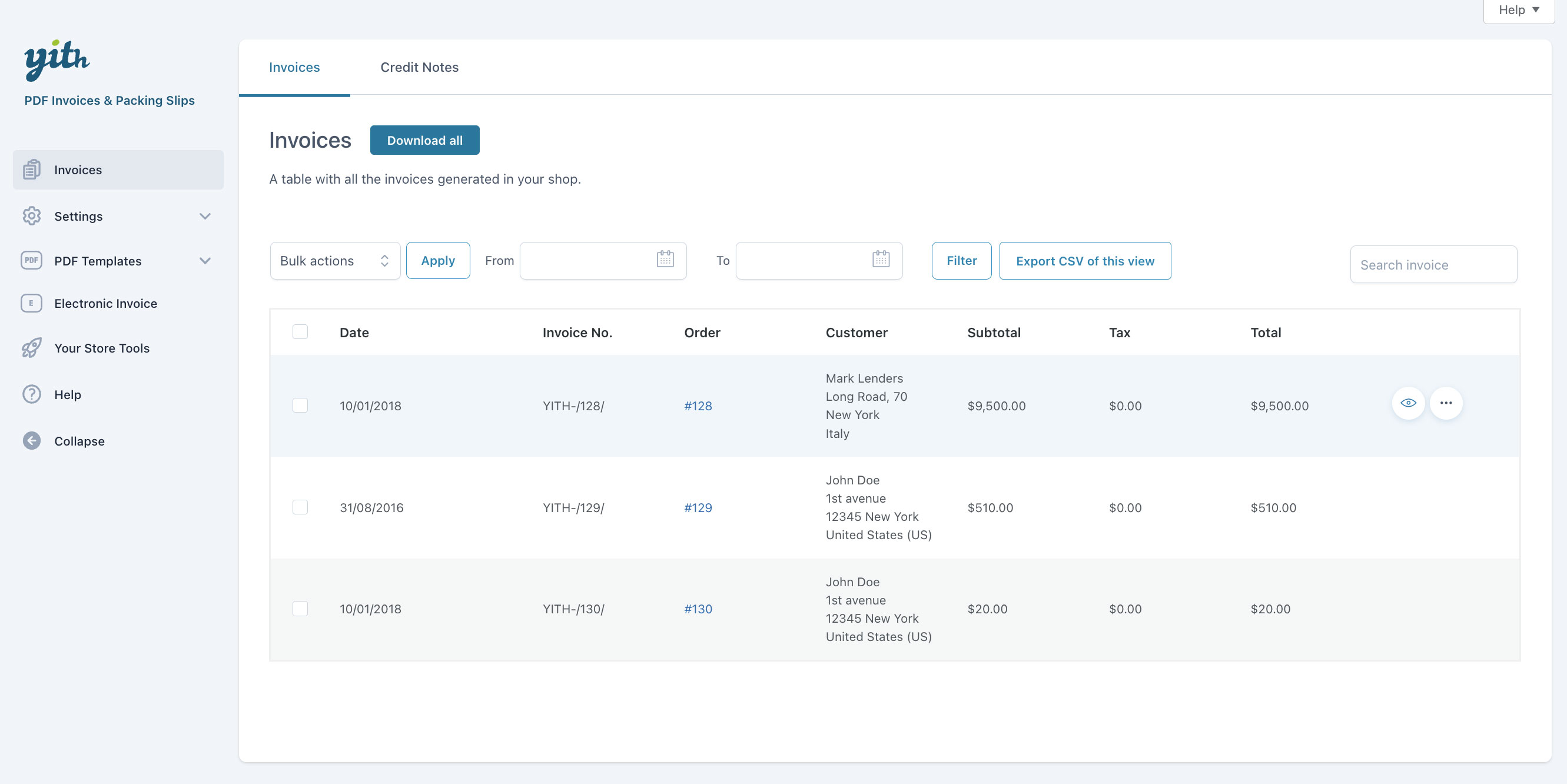
Task: Click the Settings gear icon
Action: [x=32, y=216]
